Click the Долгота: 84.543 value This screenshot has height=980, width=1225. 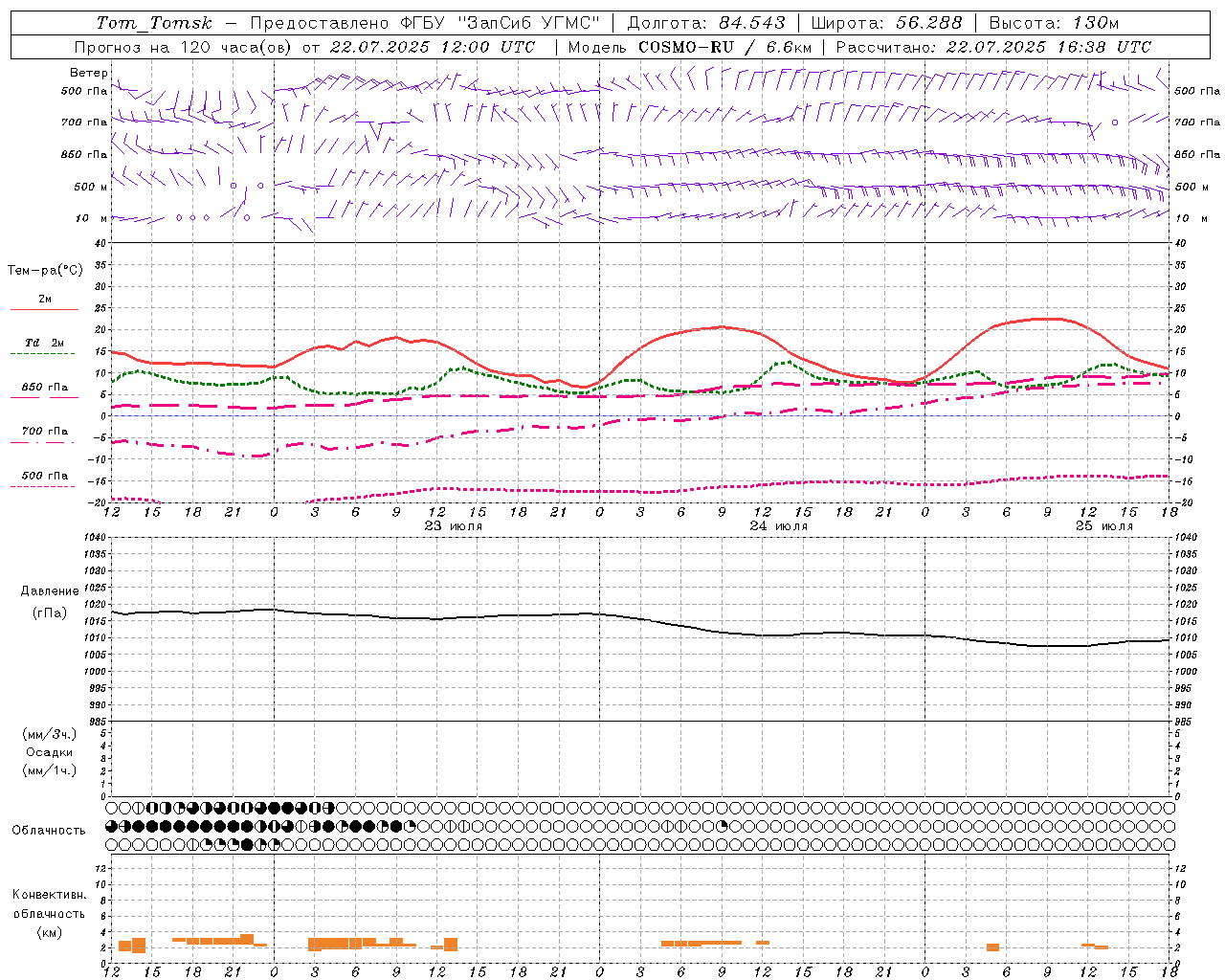pyautogui.click(x=706, y=23)
